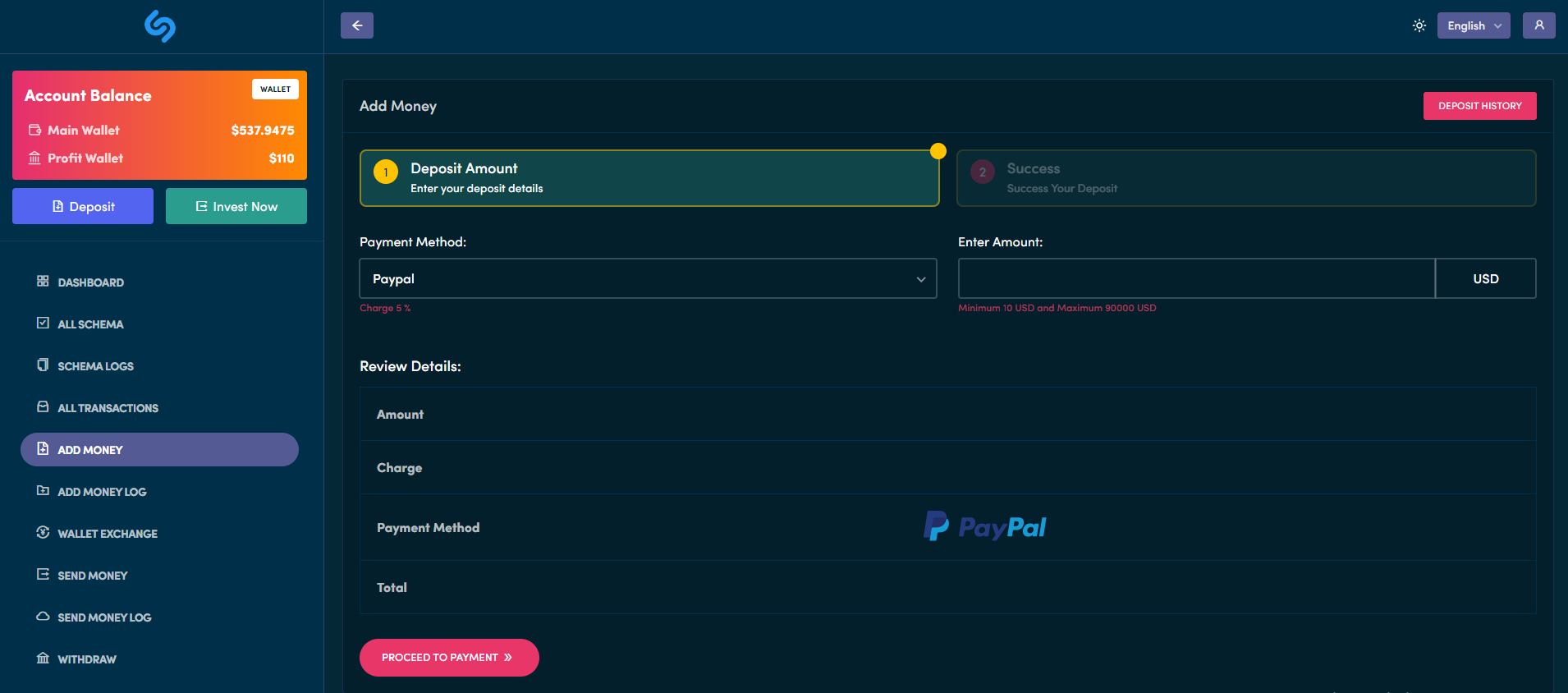1568x693 pixels.
Task: Click the Invest Now button
Action: point(236,206)
